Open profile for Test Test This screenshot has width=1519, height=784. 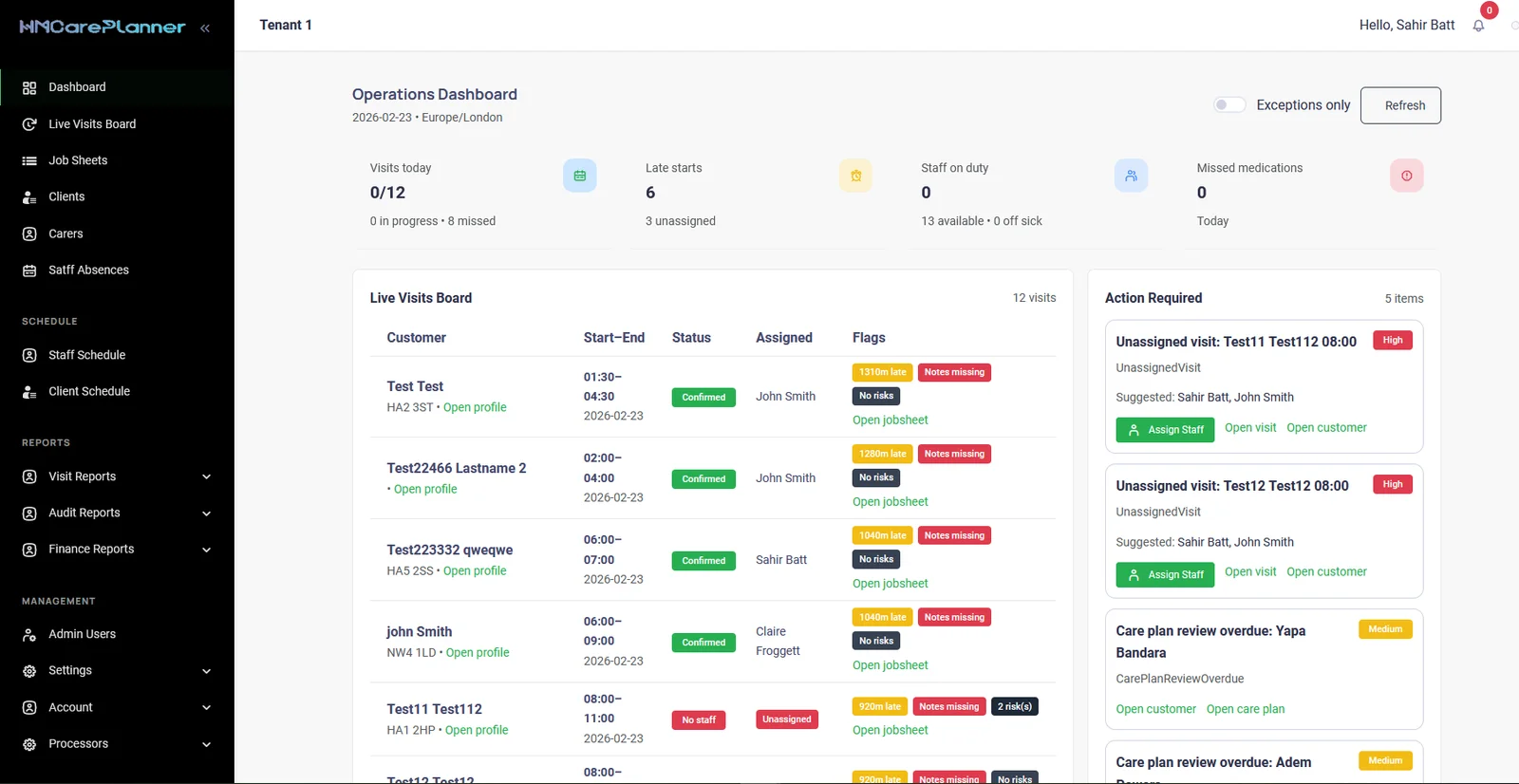(475, 407)
